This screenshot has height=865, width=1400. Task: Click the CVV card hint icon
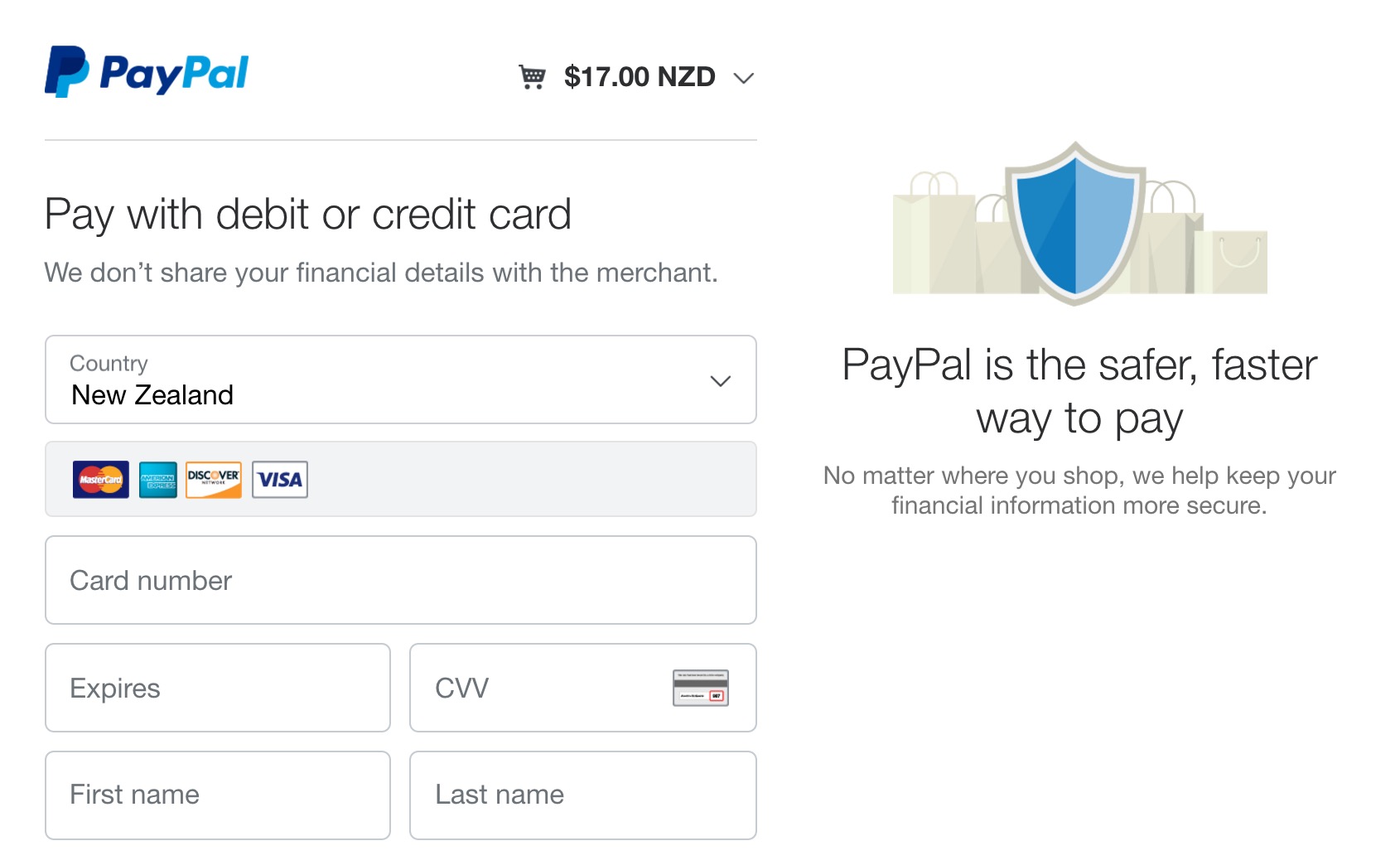700,688
